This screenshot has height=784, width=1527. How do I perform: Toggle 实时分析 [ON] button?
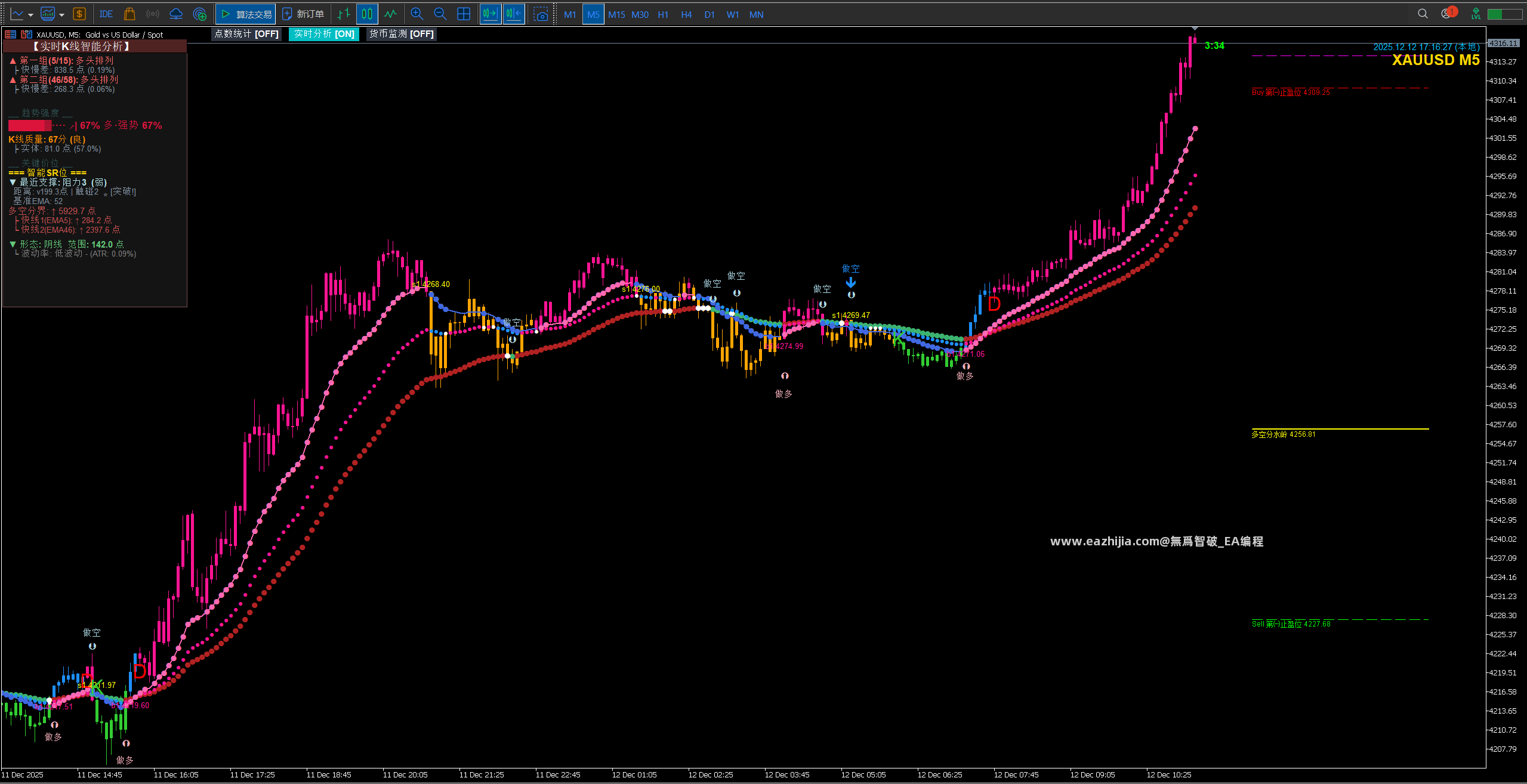[324, 34]
